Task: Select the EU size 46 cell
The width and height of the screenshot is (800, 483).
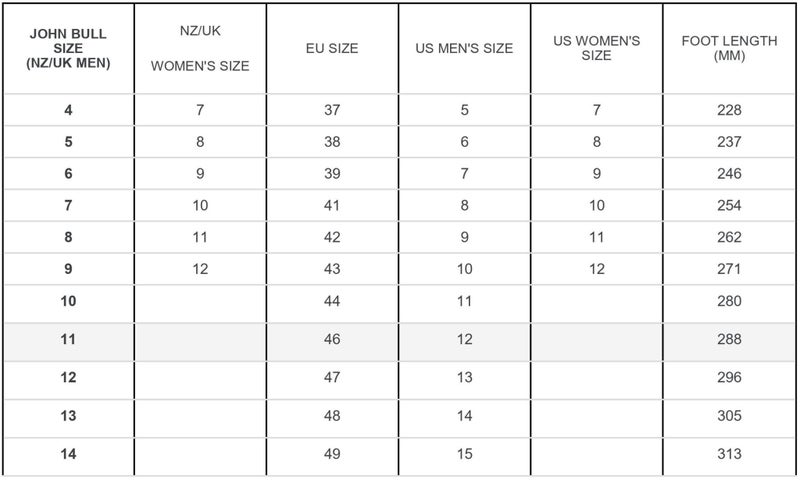Action: pyautogui.click(x=332, y=339)
